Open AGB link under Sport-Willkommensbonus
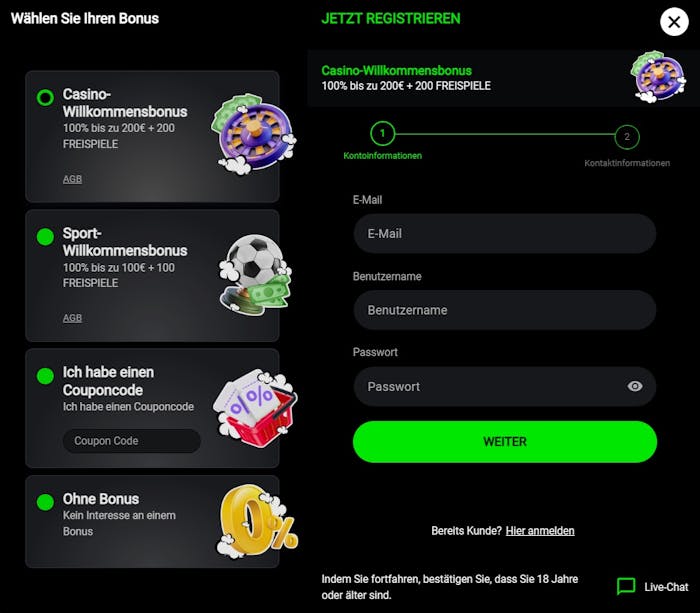Image resolution: width=700 pixels, height=613 pixels. coord(72,318)
